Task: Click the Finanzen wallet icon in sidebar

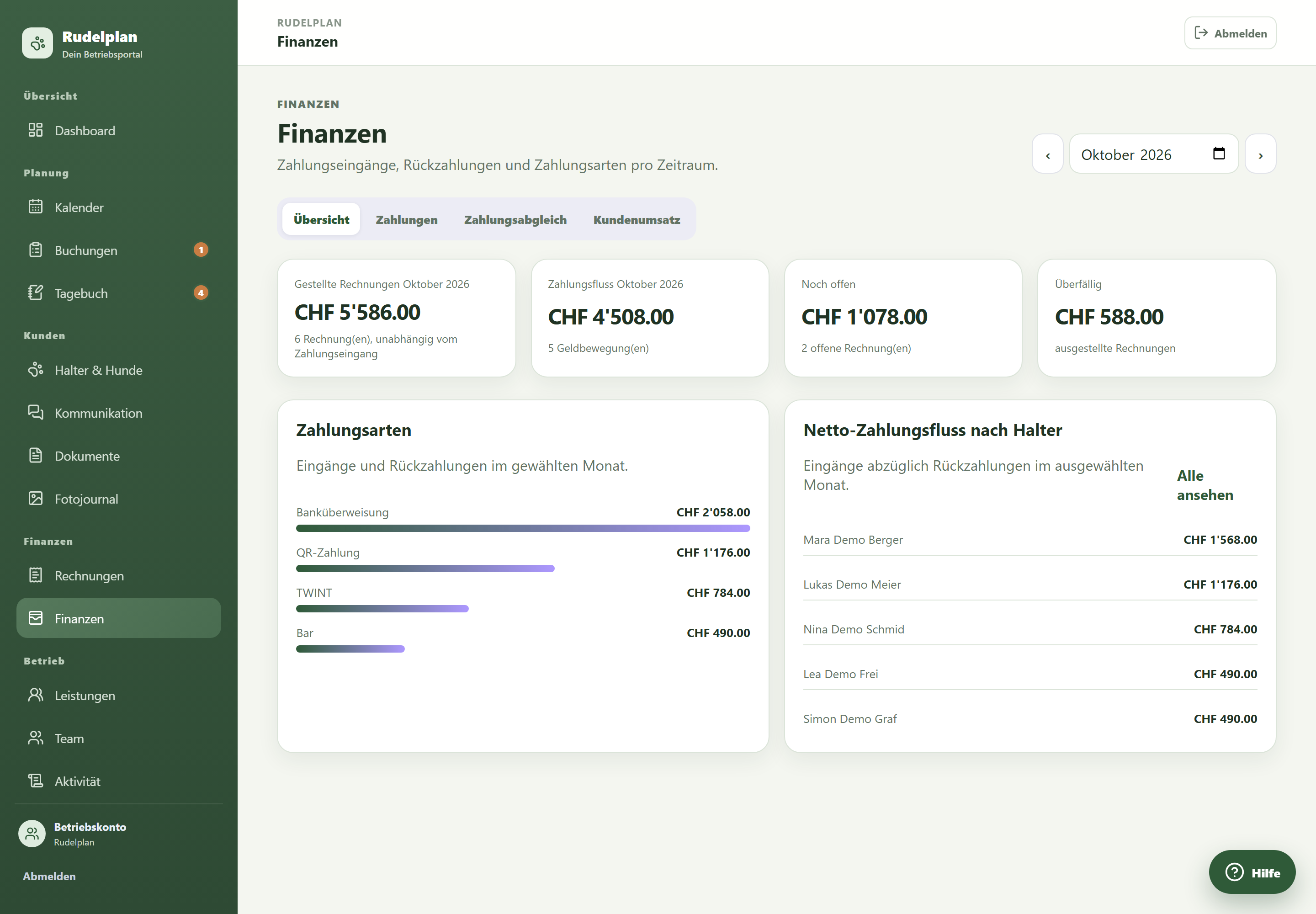Action: click(x=36, y=618)
